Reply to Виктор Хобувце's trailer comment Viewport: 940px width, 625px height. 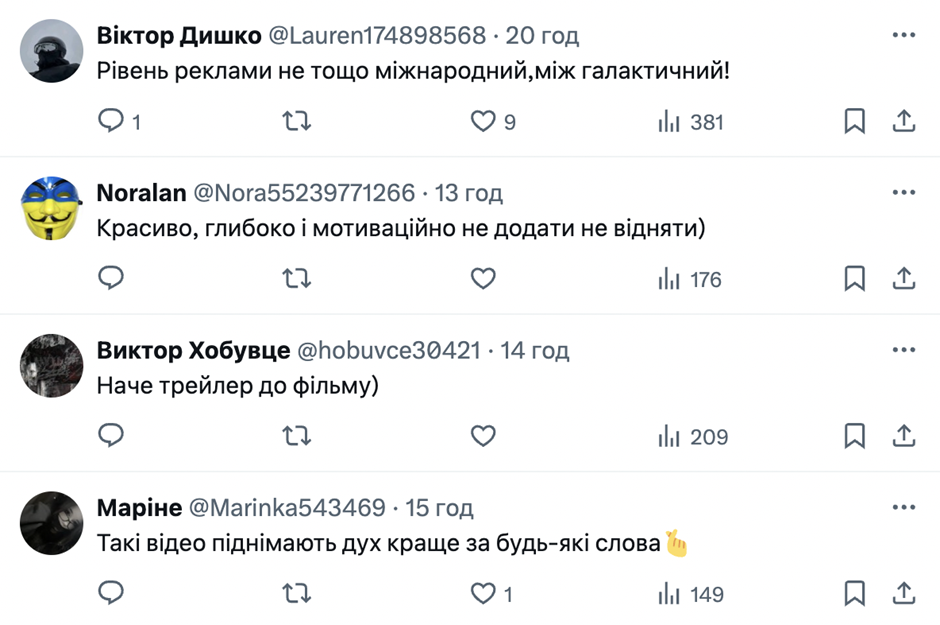pyautogui.click(x=111, y=437)
